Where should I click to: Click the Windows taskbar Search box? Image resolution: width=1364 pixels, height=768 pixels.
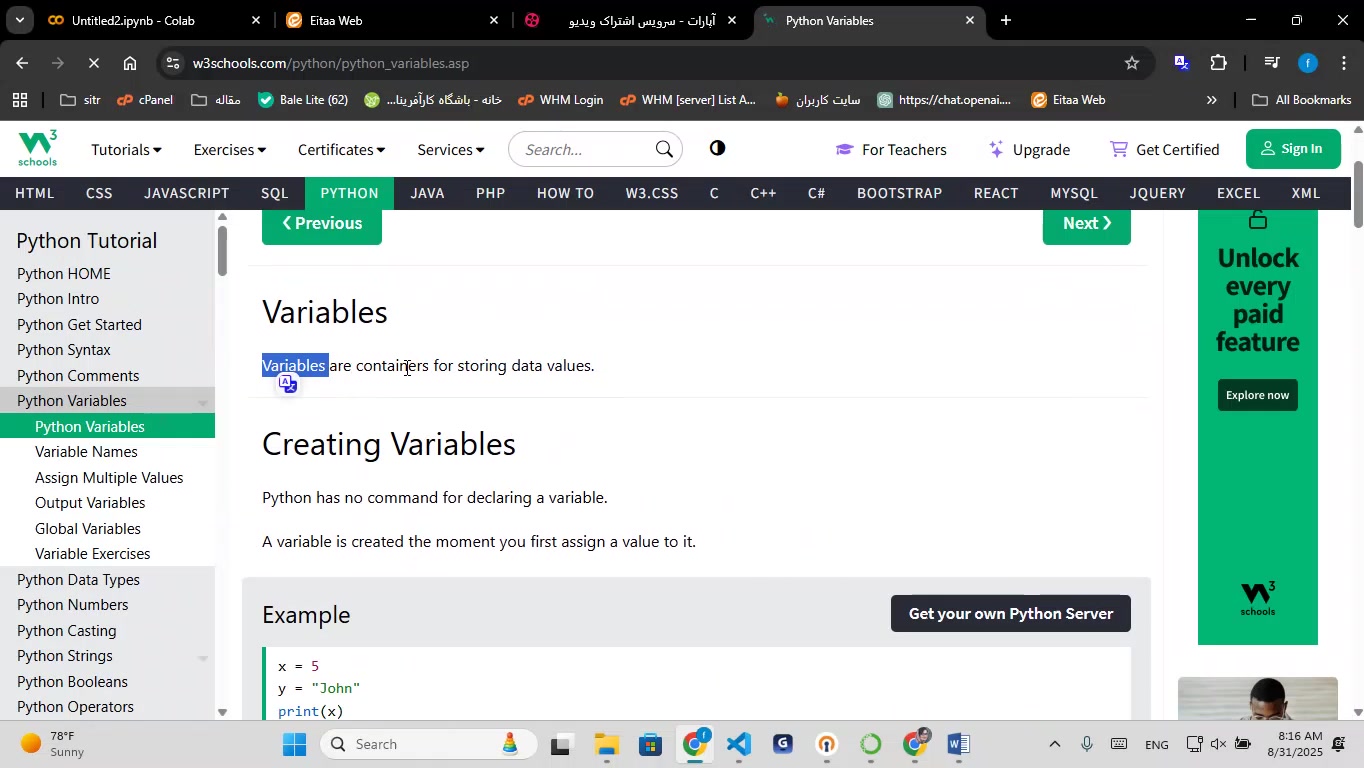click(428, 744)
